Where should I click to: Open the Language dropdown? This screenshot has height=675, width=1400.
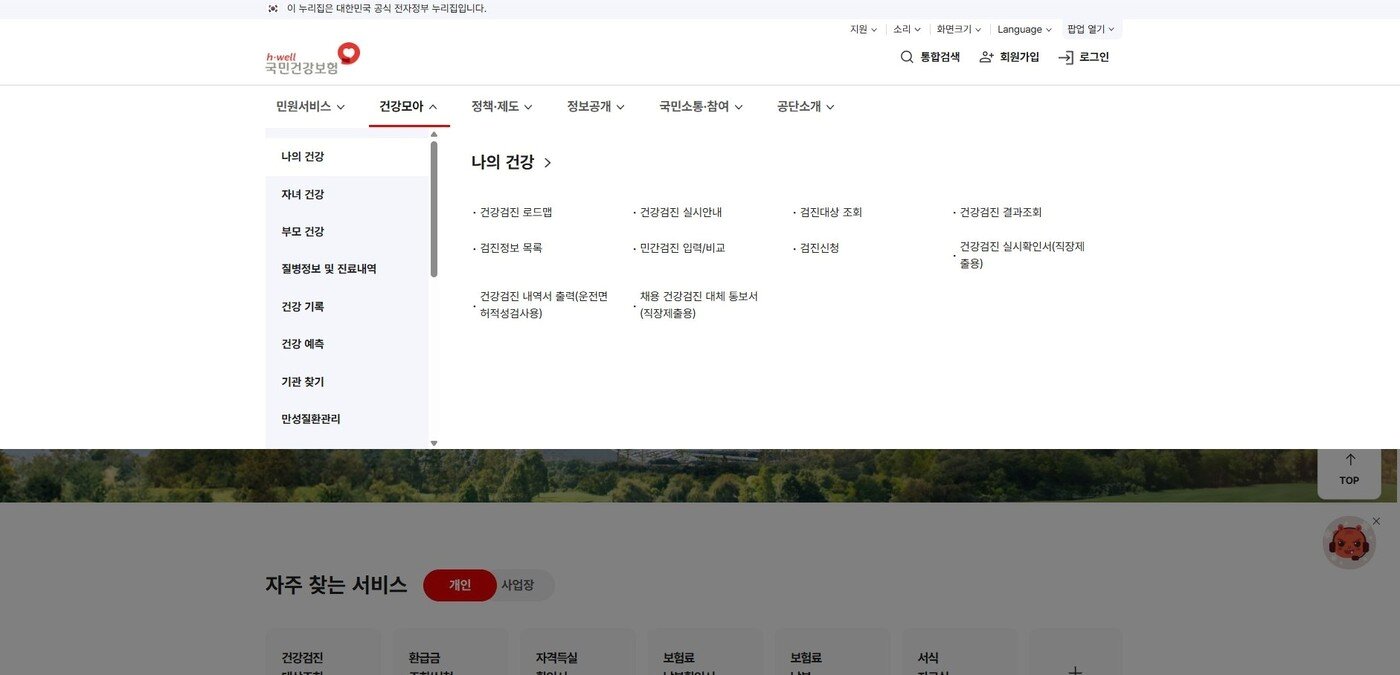point(1024,29)
